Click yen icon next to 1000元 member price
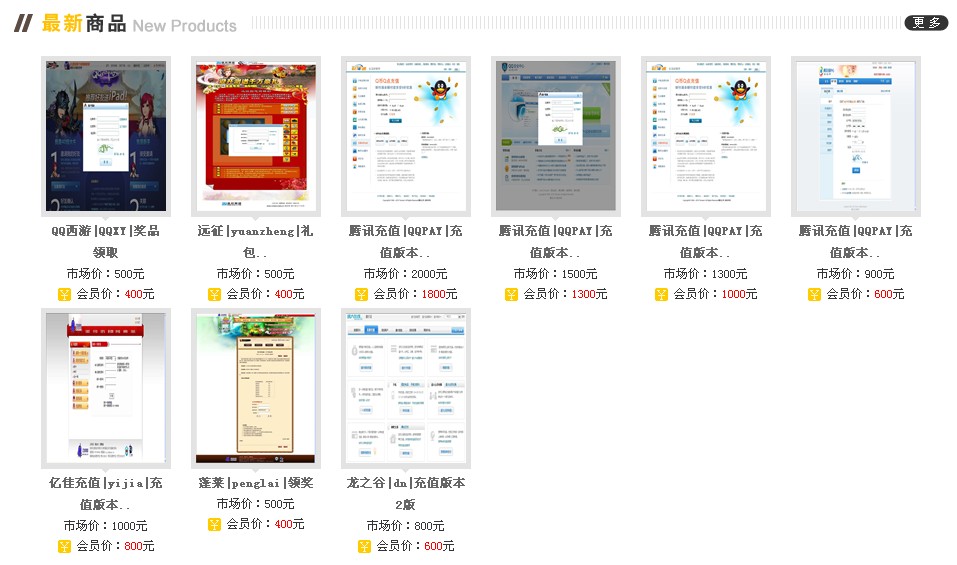The height and width of the screenshot is (565, 957). coord(661,294)
